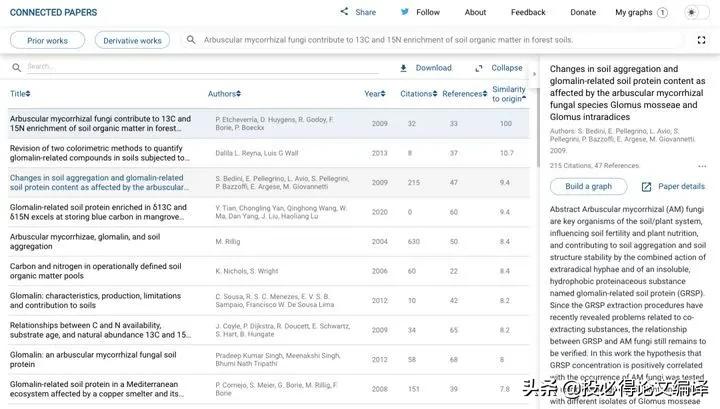This screenshot has height=409, width=720.
Task: Click the Share icon in the header
Action: point(344,11)
